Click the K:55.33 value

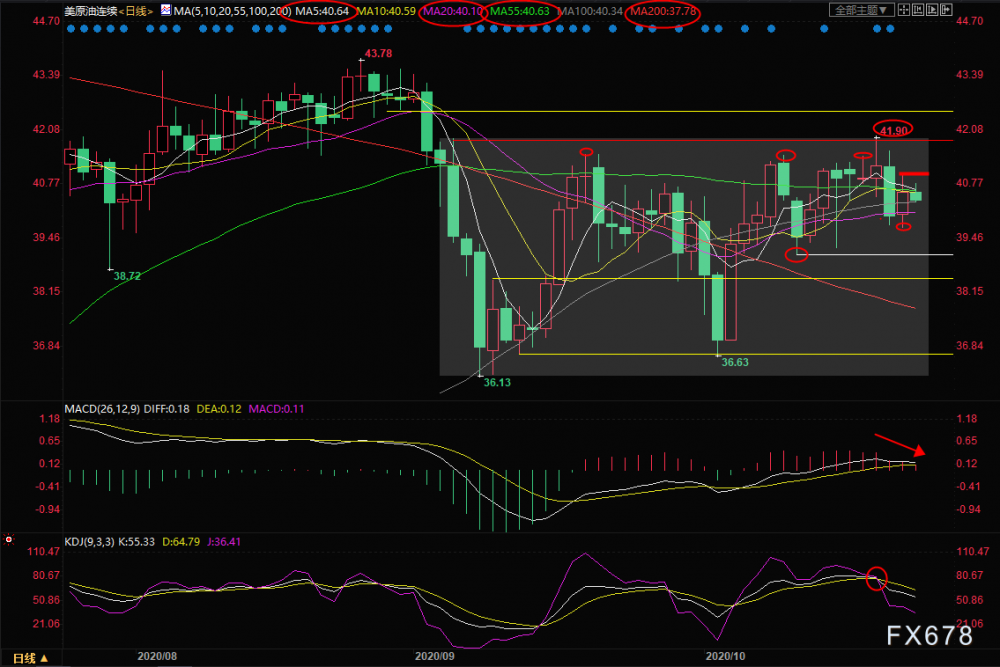click(136, 541)
